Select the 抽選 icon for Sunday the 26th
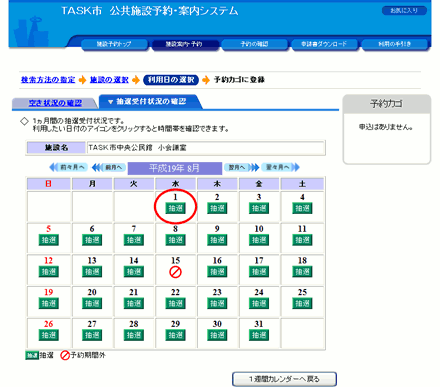Image resolution: width=440 pixels, height=387 pixels. (x=49, y=335)
